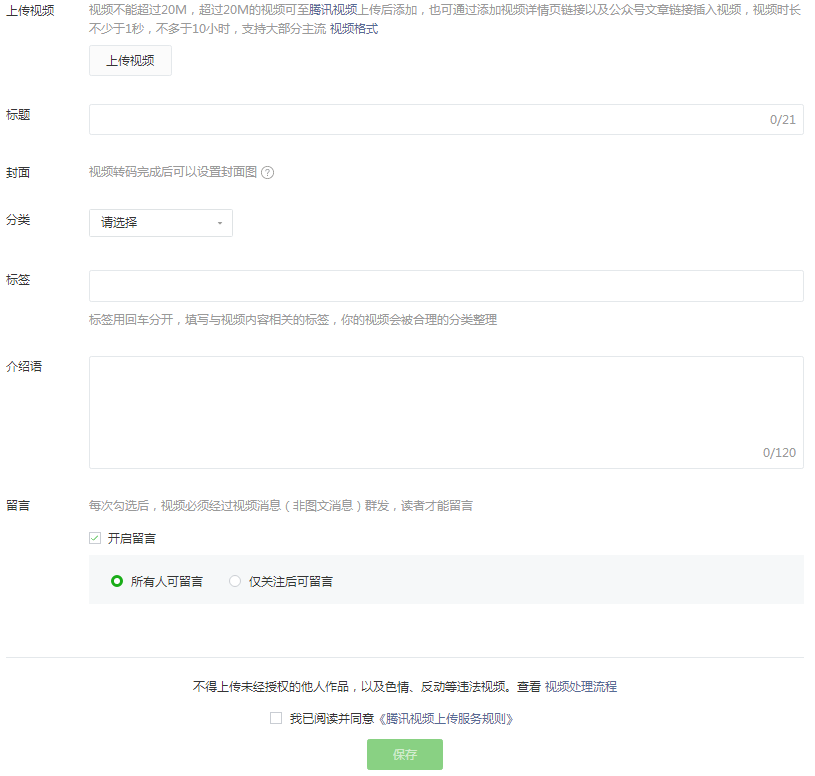Open the 请选择 category dropdown
The width and height of the screenshot is (815, 776).
[x=160, y=223]
